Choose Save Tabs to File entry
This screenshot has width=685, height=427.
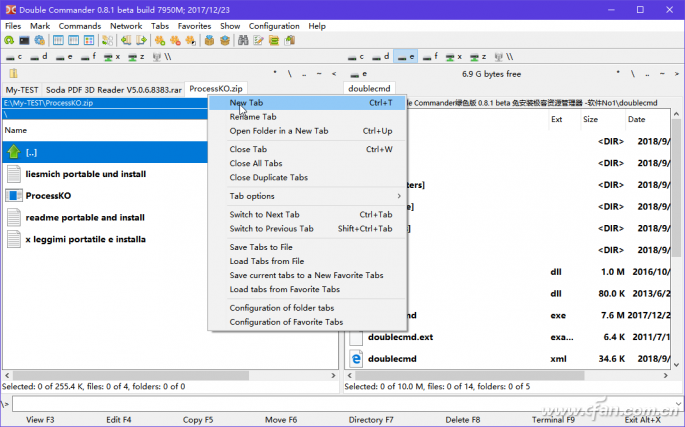tap(308, 247)
